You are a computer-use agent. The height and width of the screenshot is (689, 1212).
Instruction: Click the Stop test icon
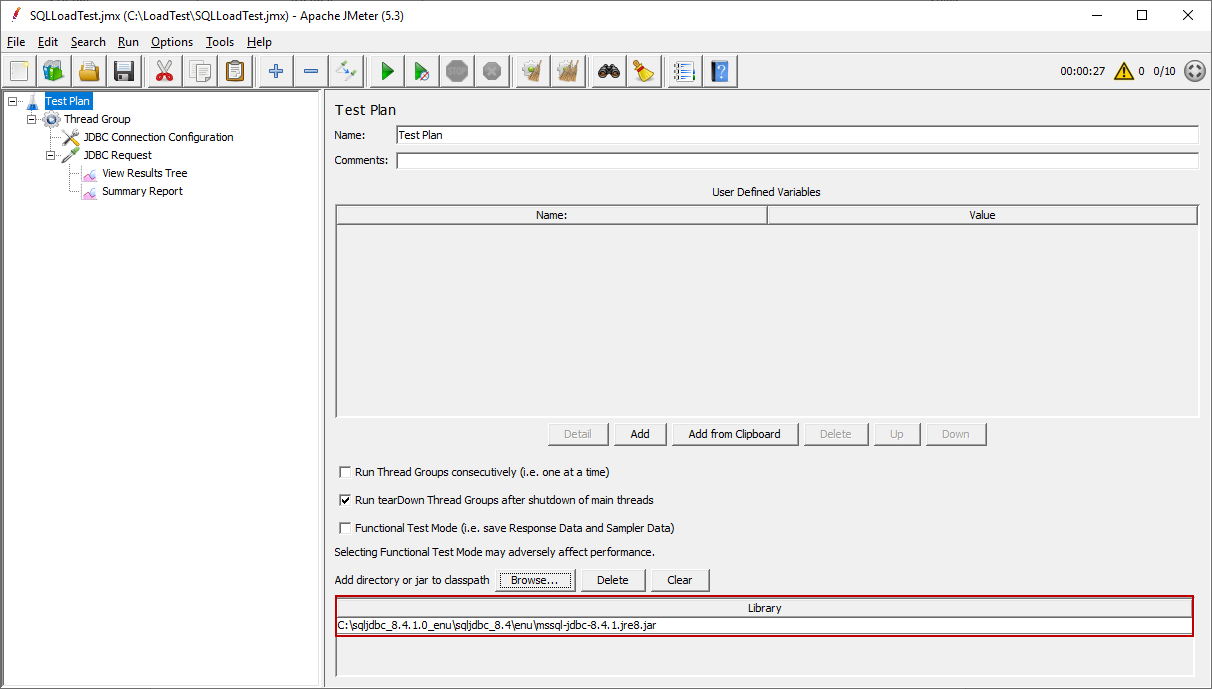pyautogui.click(x=457, y=71)
